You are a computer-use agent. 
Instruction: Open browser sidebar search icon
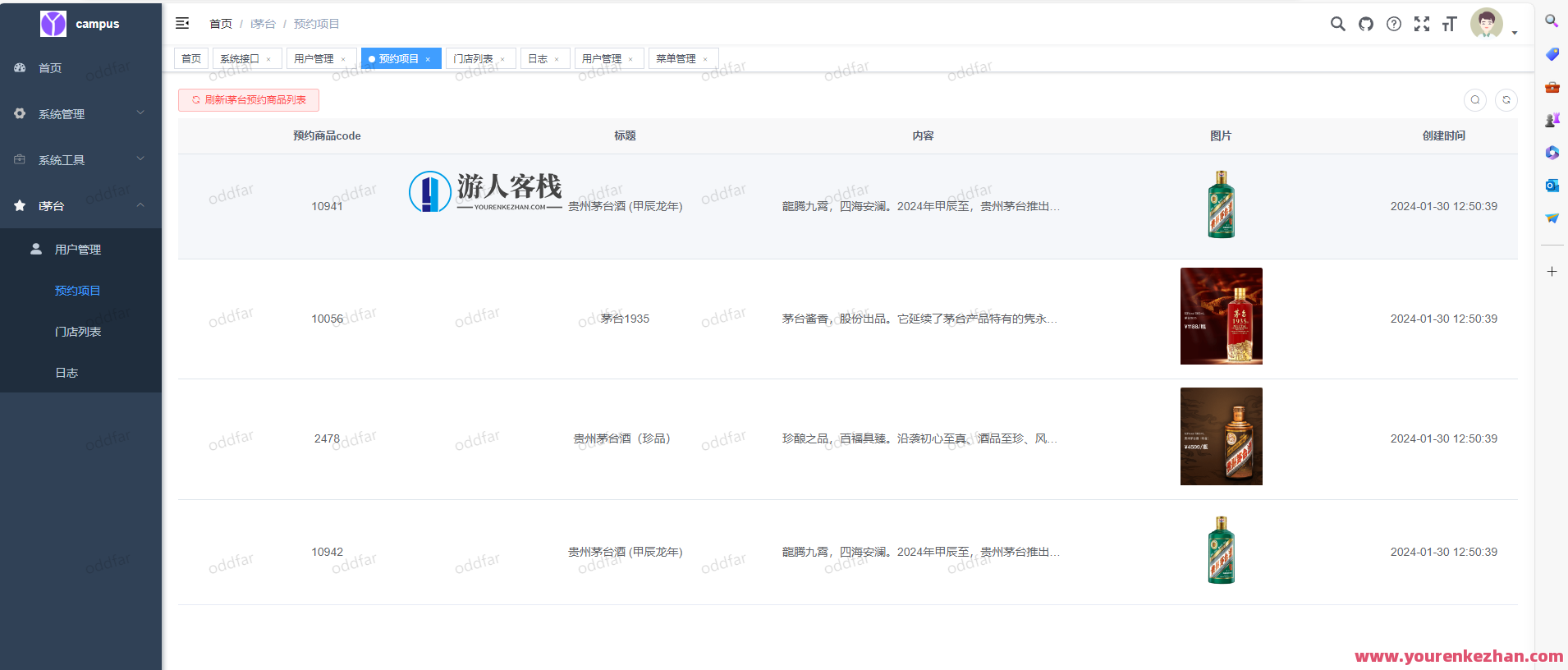tap(1552, 21)
